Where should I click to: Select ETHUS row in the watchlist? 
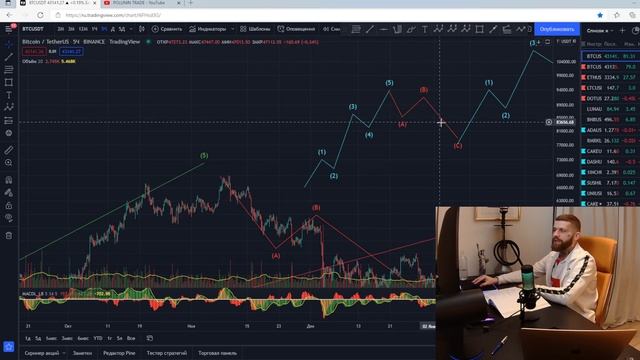point(610,77)
